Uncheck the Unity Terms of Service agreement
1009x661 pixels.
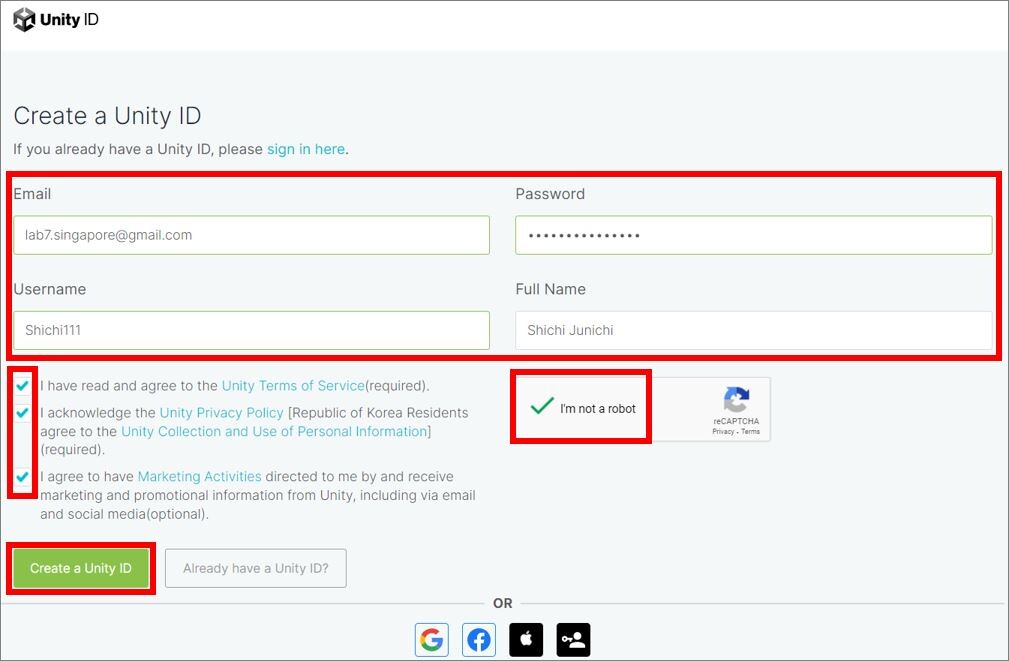click(x=23, y=386)
